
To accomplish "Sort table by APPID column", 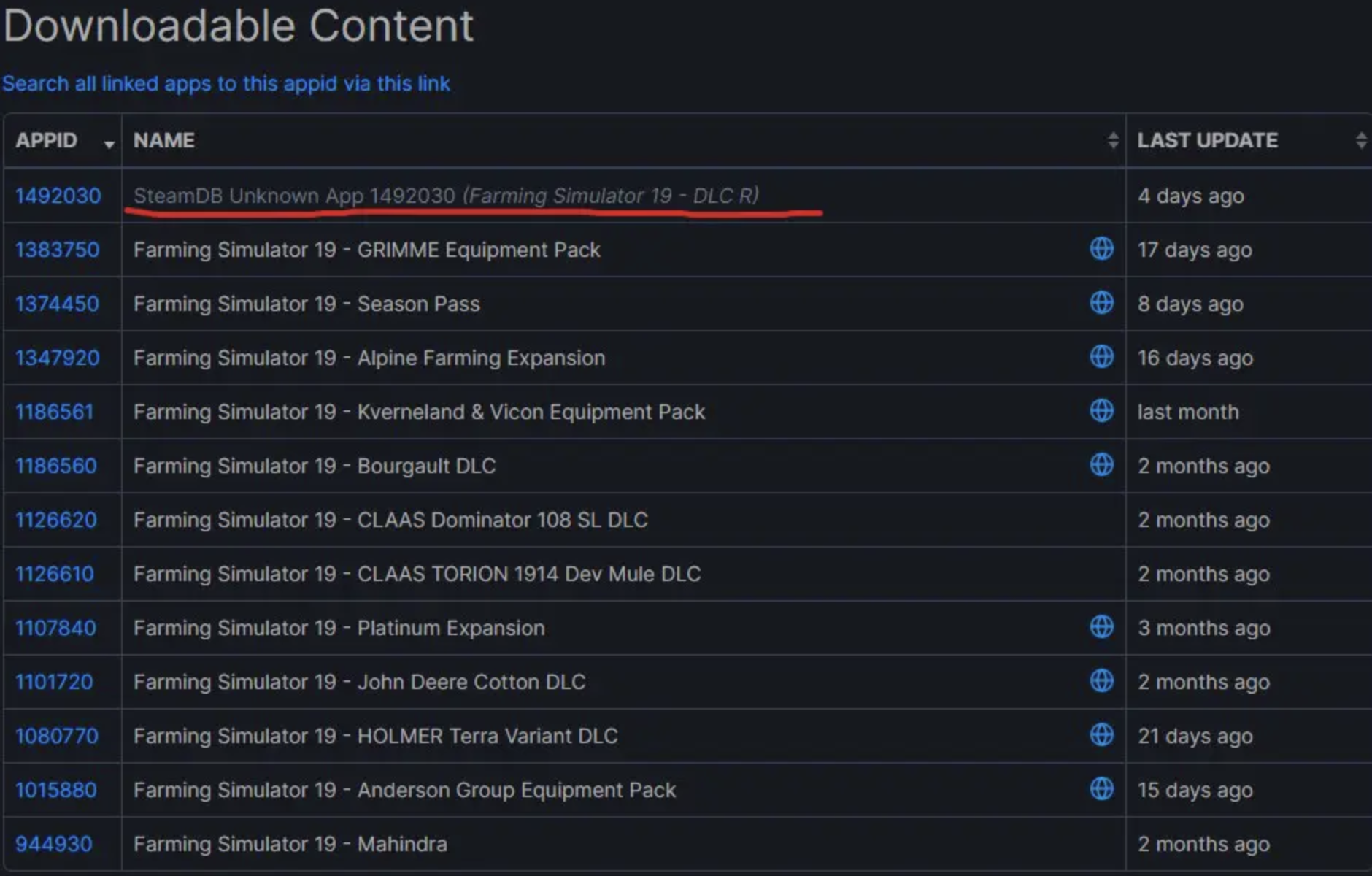I will coord(63,140).
